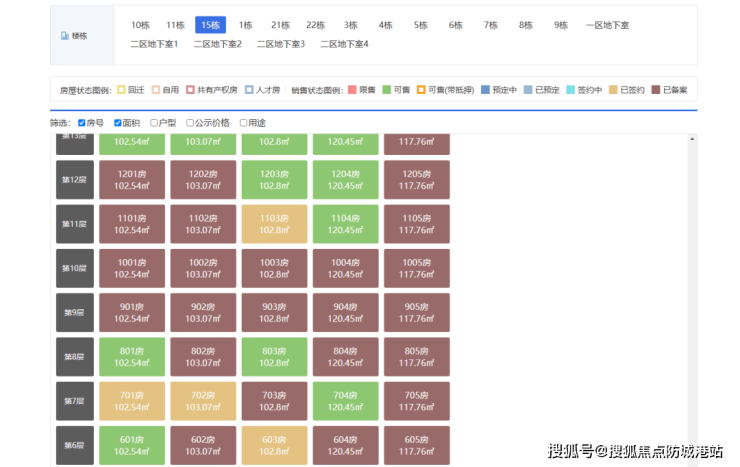This screenshot has width=740, height=467.
Task: Select room 1005房 cell
Action: click(417, 268)
